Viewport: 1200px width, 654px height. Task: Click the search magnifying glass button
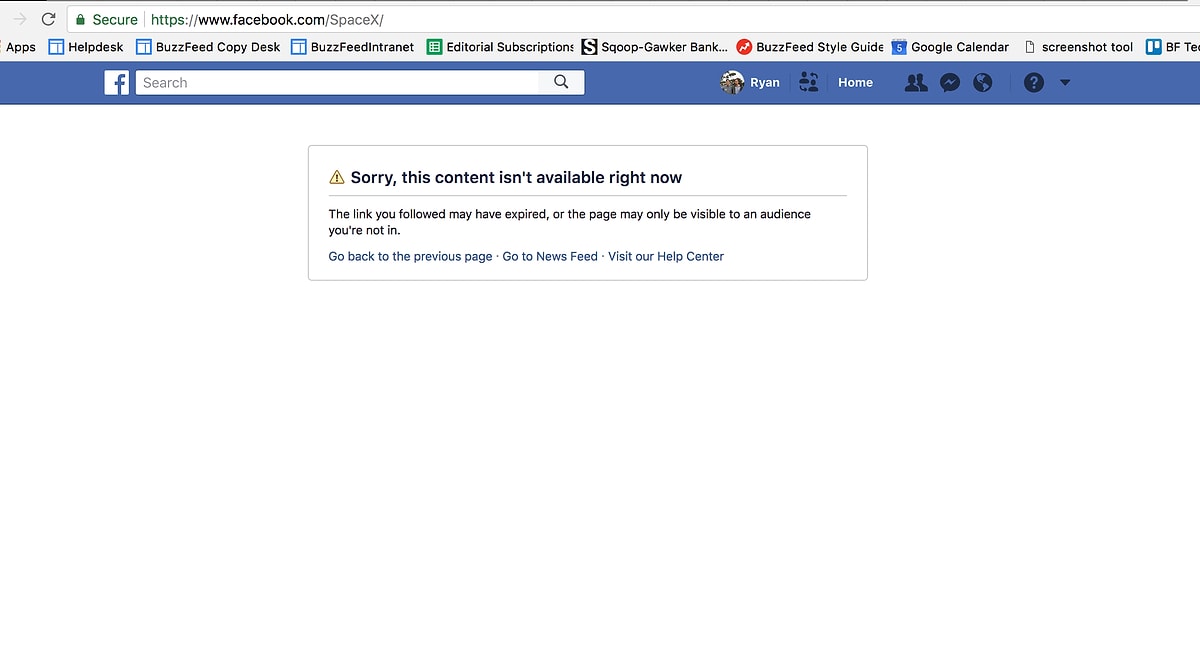point(561,83)
